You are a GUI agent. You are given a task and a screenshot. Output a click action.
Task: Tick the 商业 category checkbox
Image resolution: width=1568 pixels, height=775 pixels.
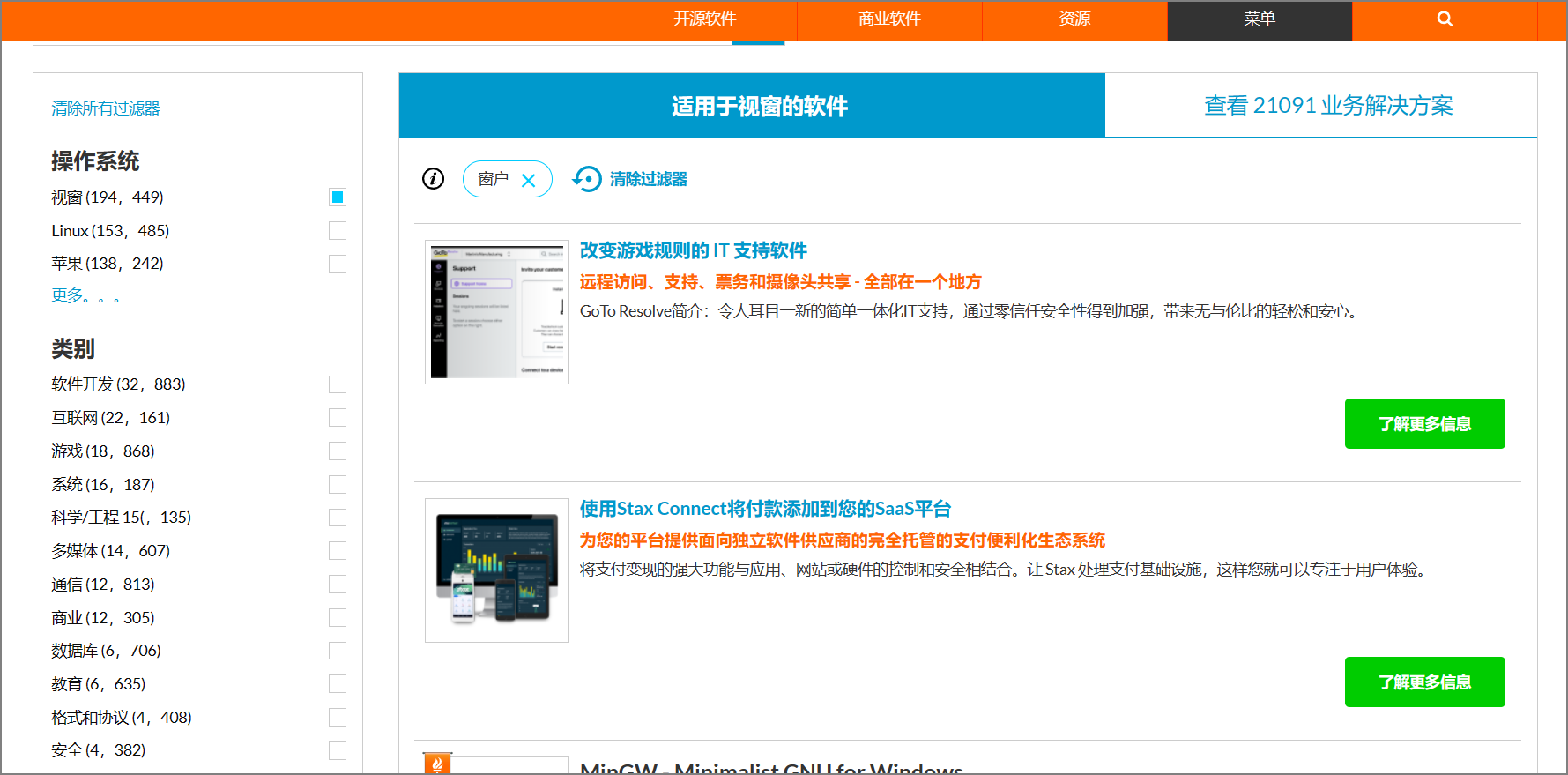point(338,617)
